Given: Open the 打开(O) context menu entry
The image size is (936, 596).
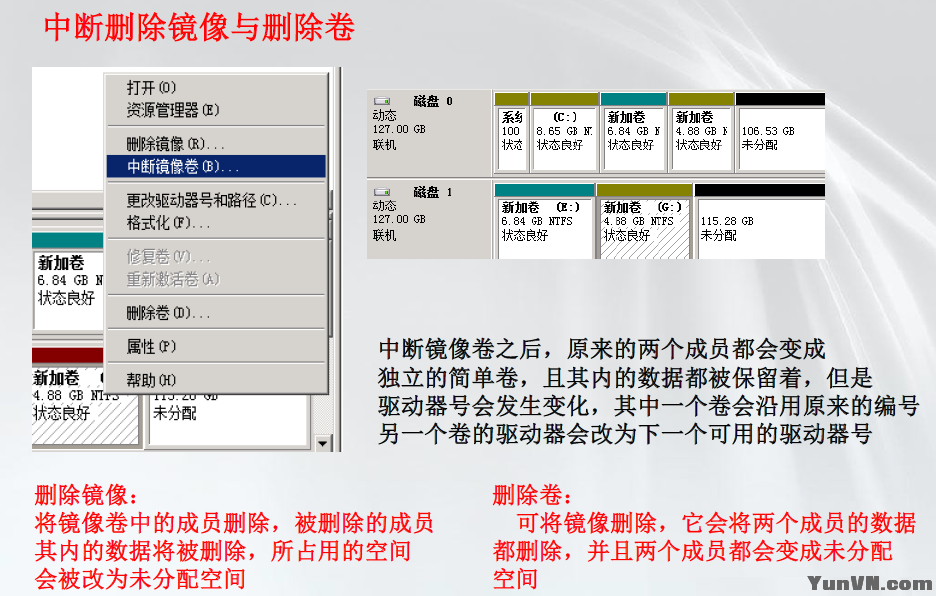Looking at the screenshot, I should click(217, 88).
